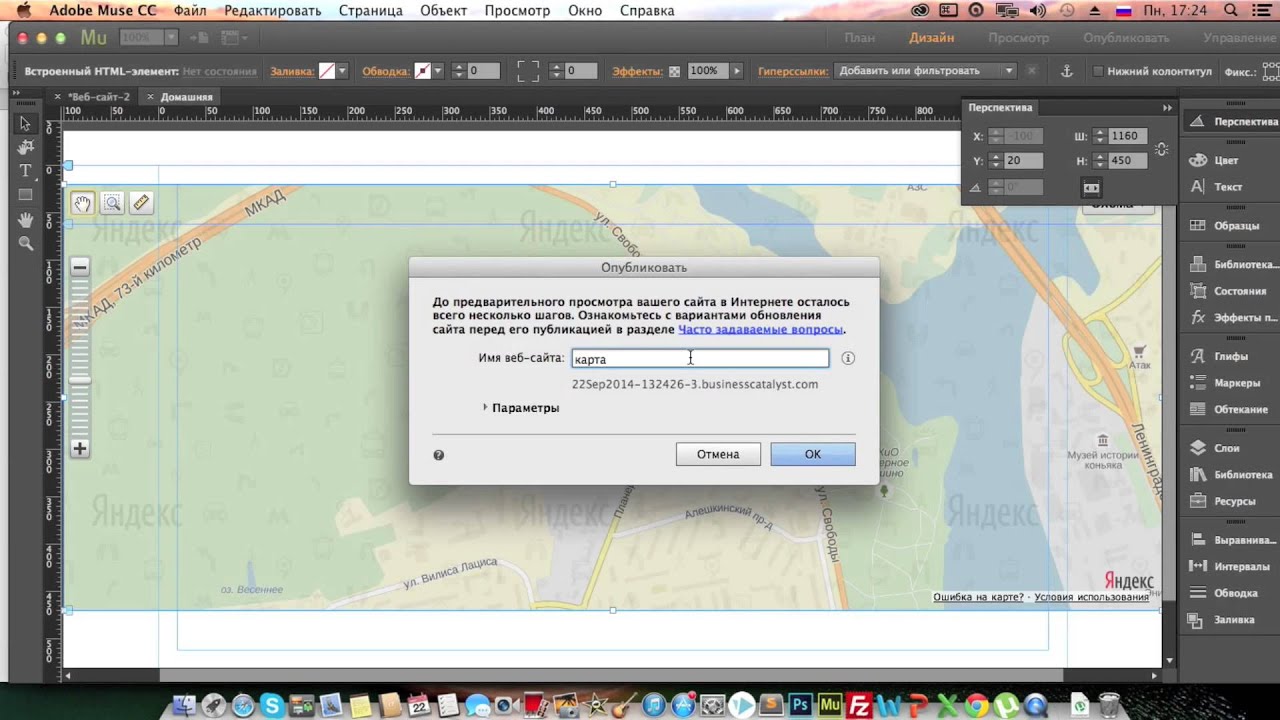Click the fill color swatch
This screenshot has height=720, width=1280.
pos(326,71)
